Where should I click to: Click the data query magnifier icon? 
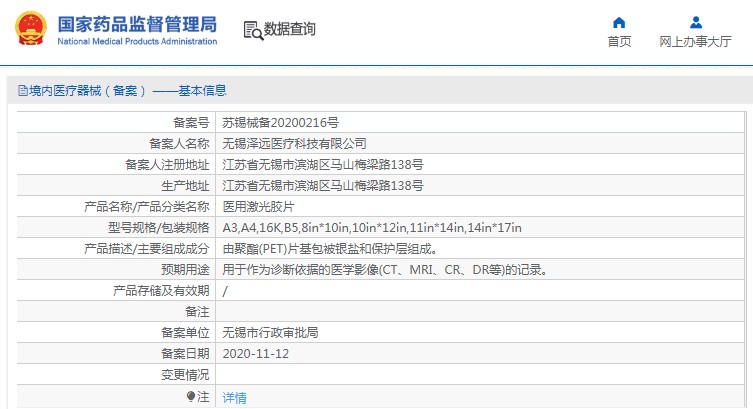click(x=253, y=30)
